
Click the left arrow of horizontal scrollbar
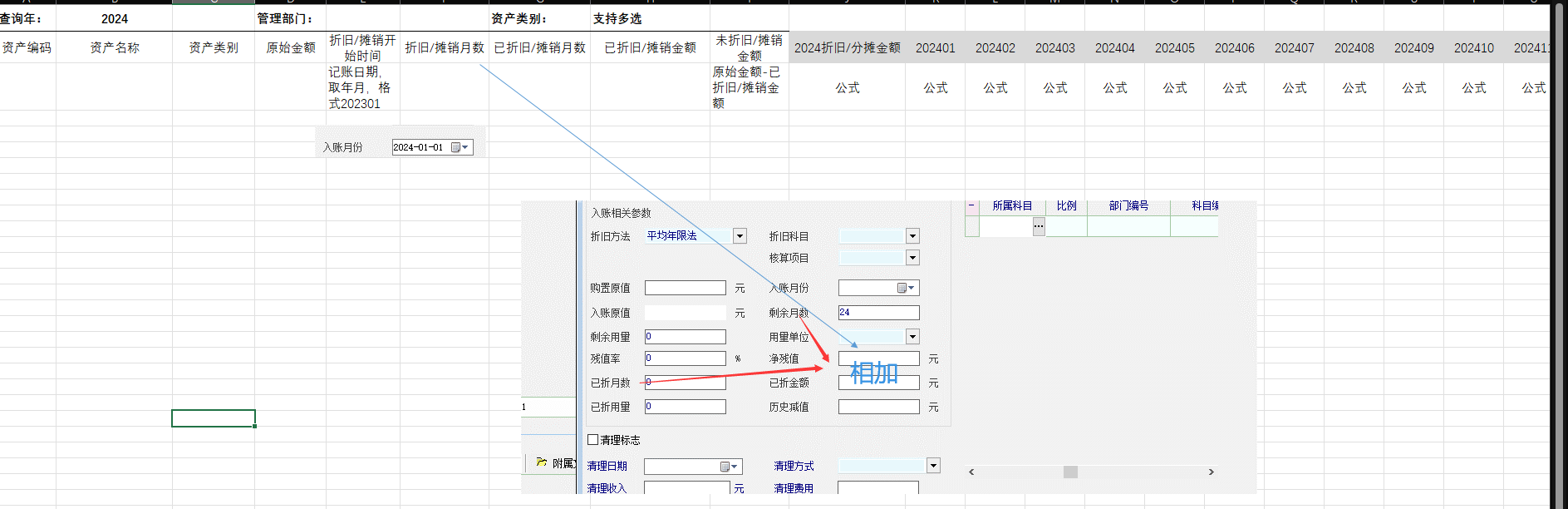click(x=971, y=472)
